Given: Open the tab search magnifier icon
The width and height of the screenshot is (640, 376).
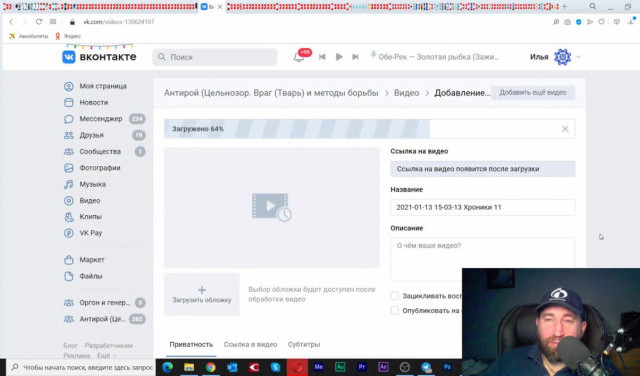Looking at the screenshot, I should click(x=593, y=7).
